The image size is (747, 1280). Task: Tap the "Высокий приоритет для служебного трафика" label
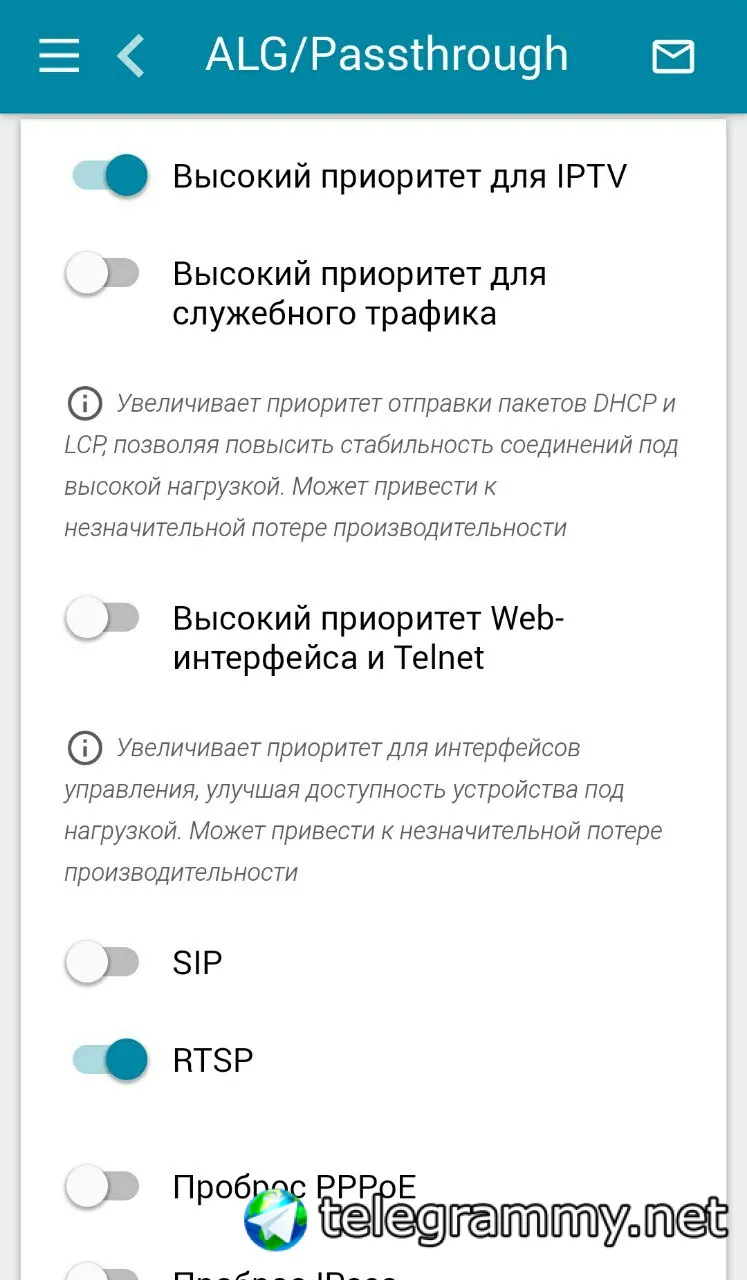click(359, 293)
